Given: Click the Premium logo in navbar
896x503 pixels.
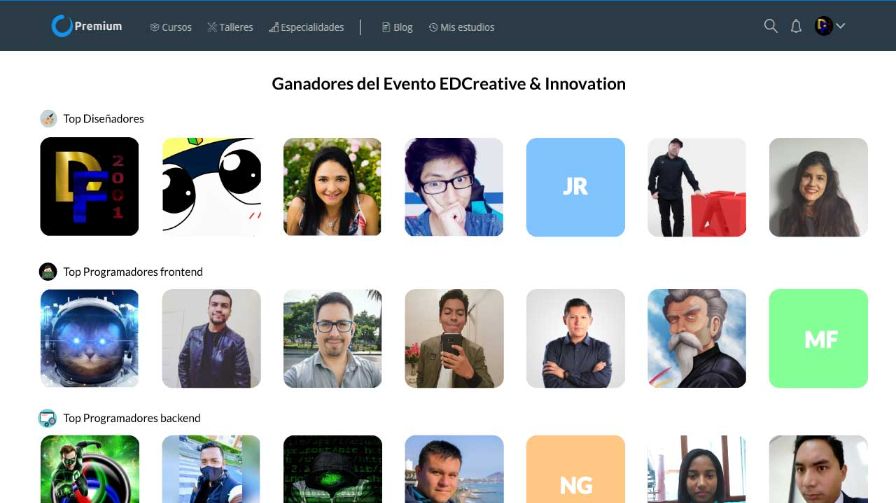Looking at the screenshot, I should (87, 26).
